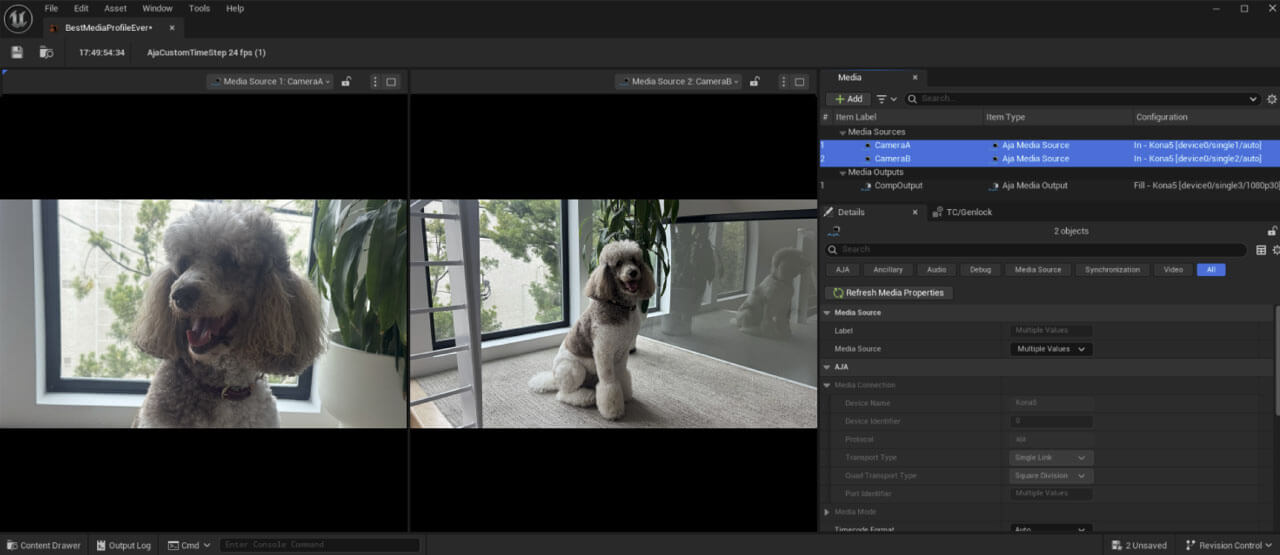Screen dimensions: 1280x555
Task: Toggle Details property matrix grid icon
Action: click(x=1260, y=250)
